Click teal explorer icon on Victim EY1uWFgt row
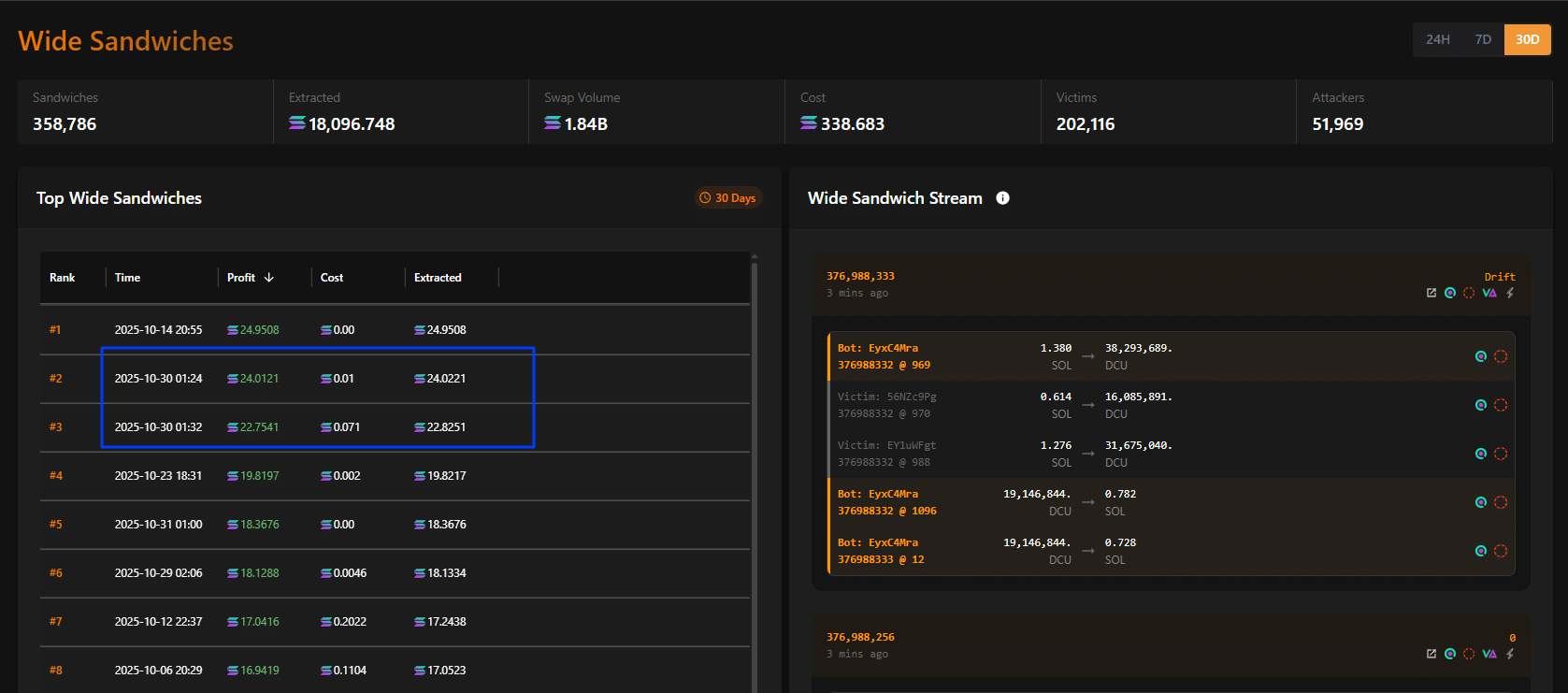The width and height of the screenshot is (1568, 693). [x=1480, y=454]
